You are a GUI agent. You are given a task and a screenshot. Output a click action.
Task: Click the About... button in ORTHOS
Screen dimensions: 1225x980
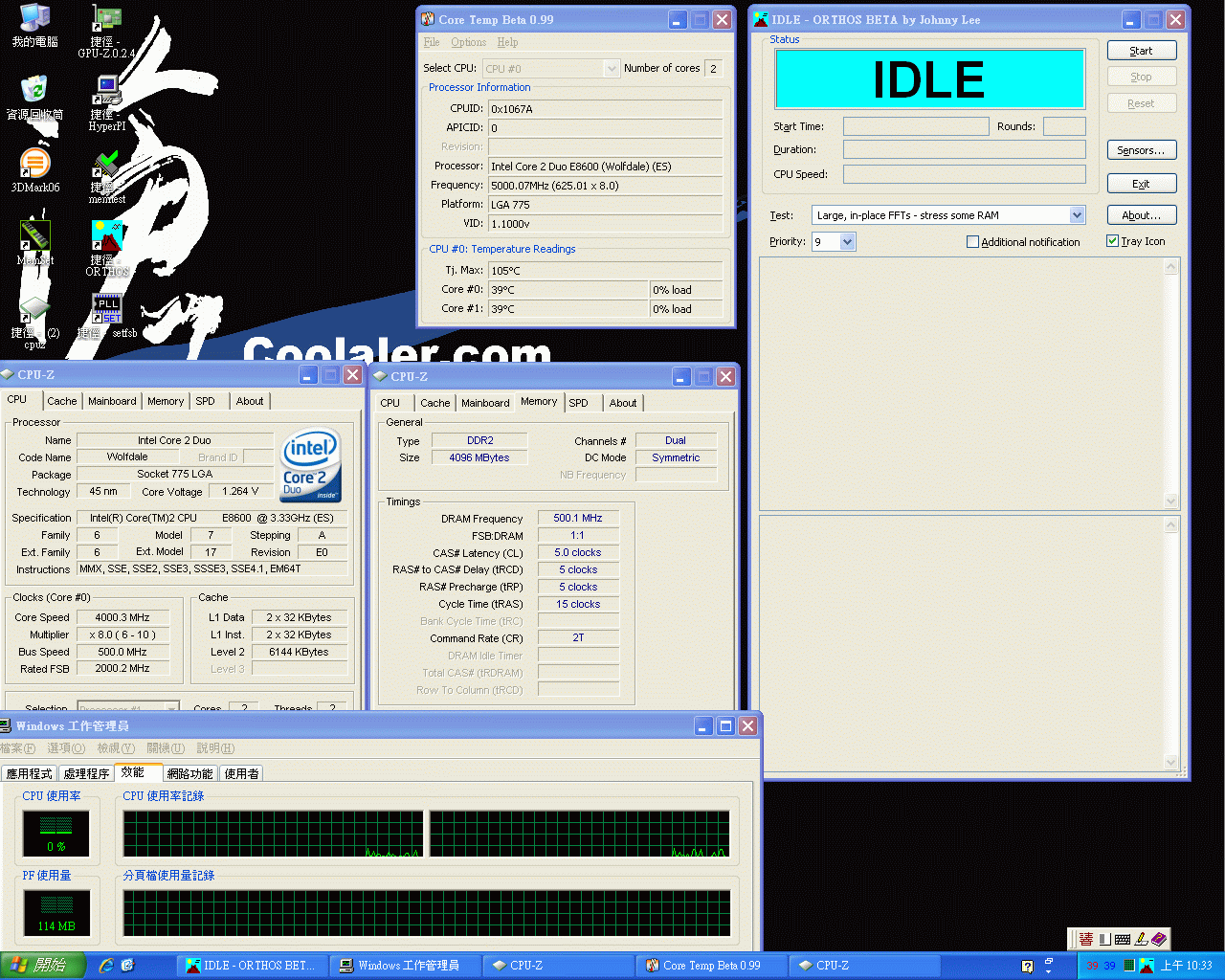[x=1141, y=215]
